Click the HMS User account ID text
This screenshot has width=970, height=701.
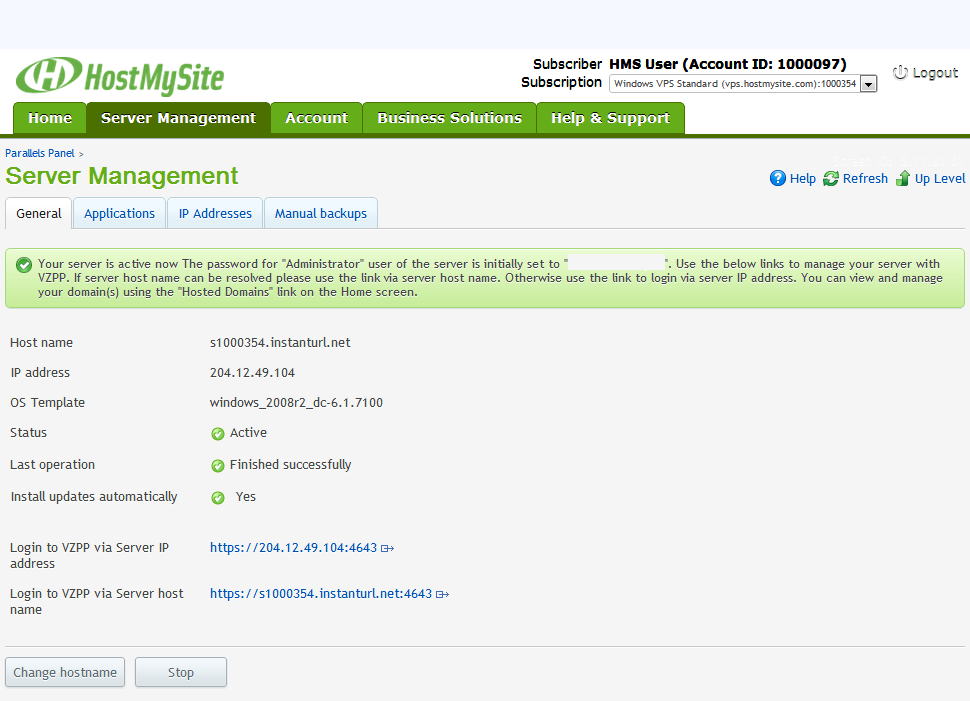coord(728,64)
